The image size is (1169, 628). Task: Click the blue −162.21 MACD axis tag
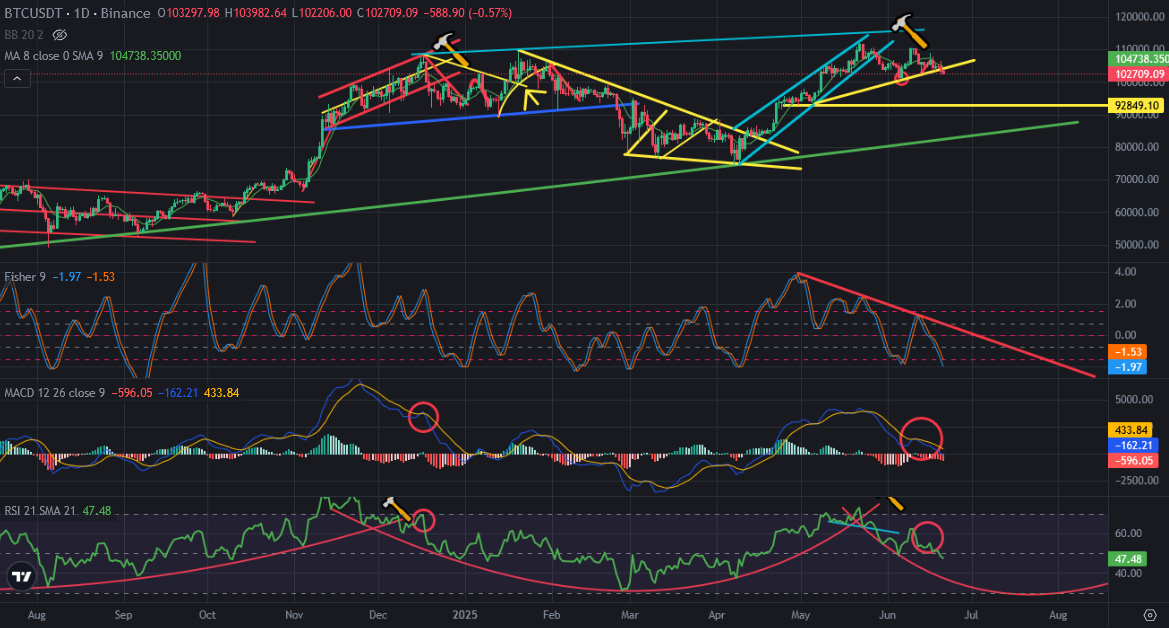pyautogui.click(x=1134, y=445)
